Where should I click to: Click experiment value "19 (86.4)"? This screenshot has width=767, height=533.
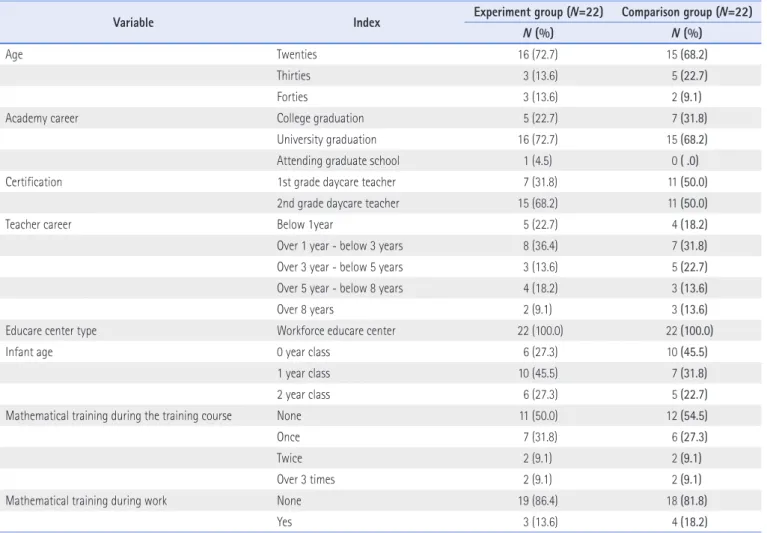pyautogui.click(x=538, y=501)
